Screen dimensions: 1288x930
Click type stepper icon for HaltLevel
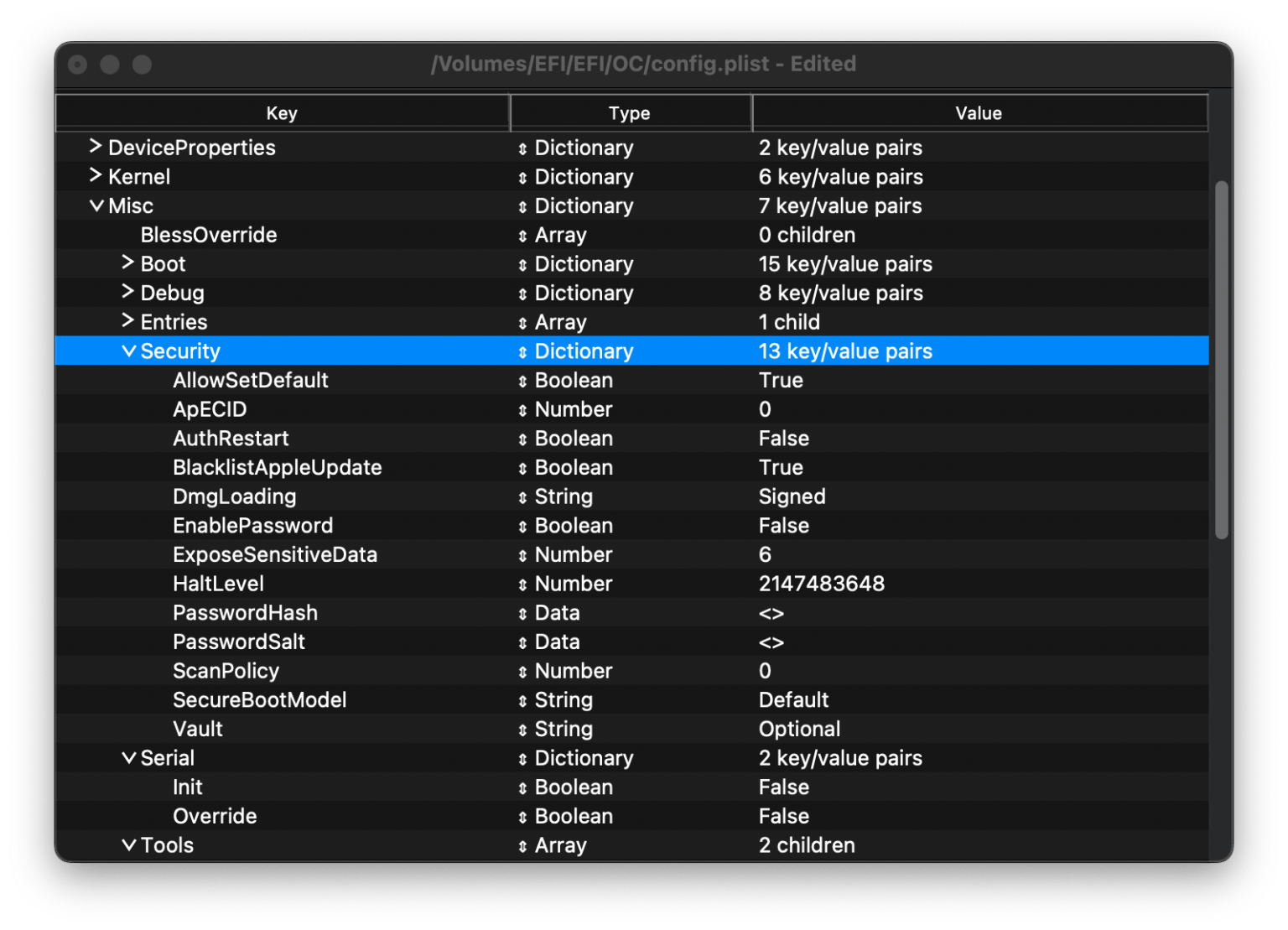[522, 584]
